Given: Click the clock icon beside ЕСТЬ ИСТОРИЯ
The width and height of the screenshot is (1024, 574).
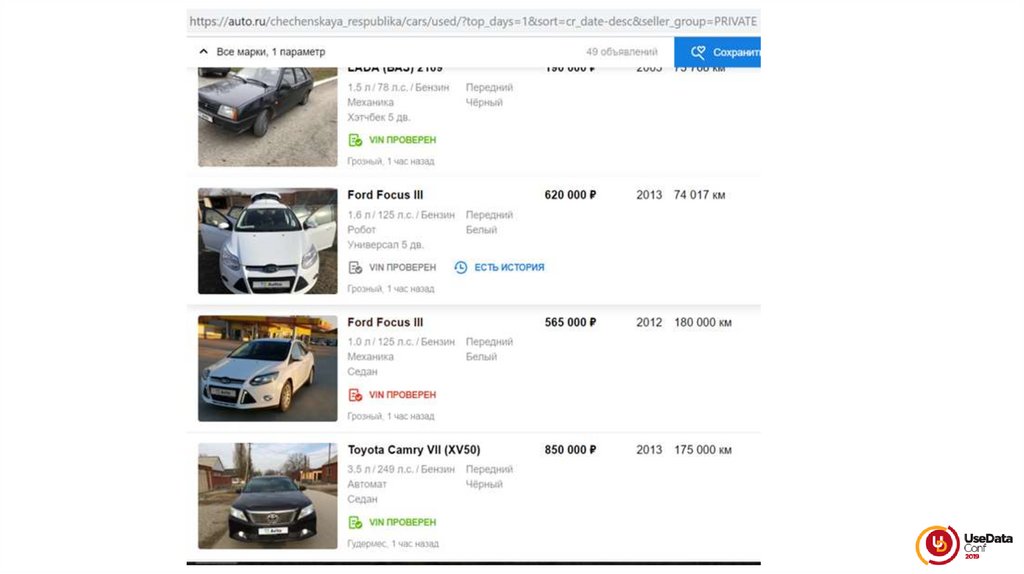Looking at the screenshot, I should 461,267.
